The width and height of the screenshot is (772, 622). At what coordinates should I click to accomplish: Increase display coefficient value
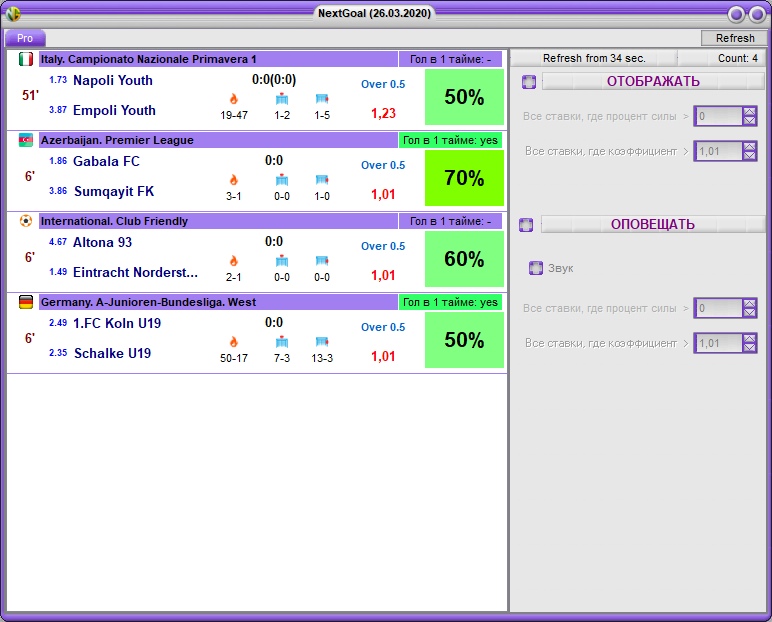(749, 147)
